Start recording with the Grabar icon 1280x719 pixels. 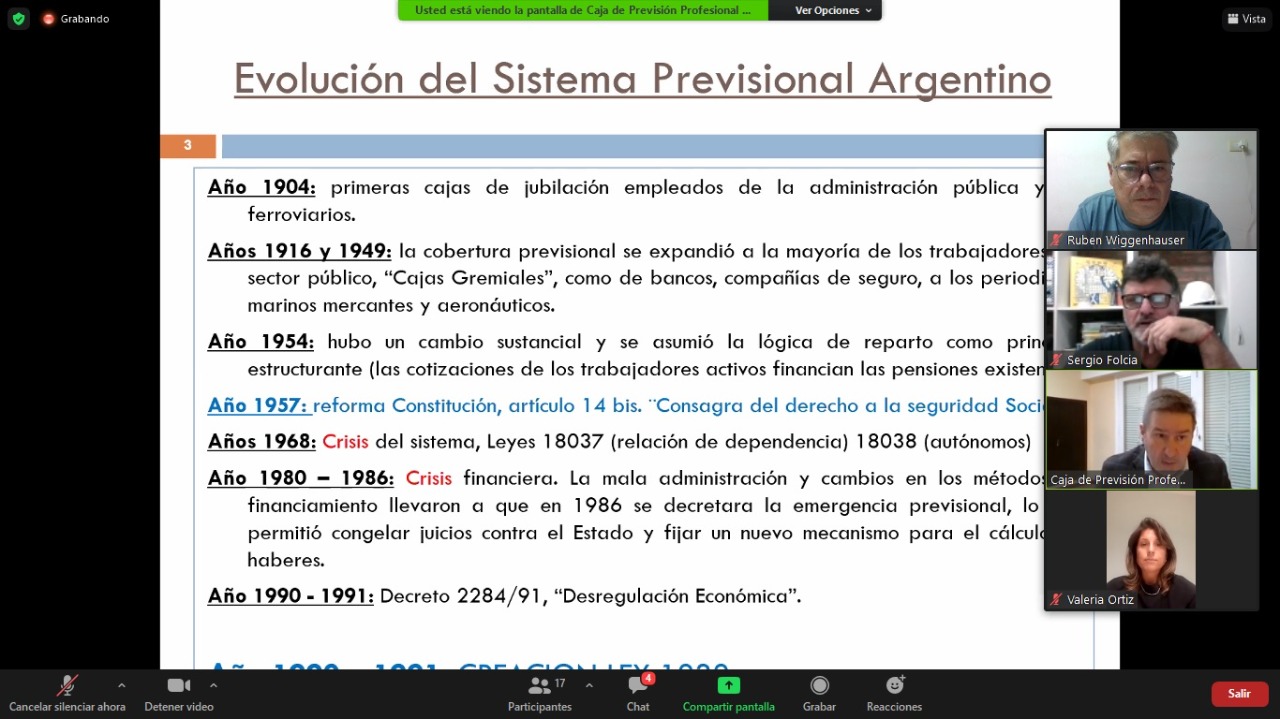pos(819,685)
